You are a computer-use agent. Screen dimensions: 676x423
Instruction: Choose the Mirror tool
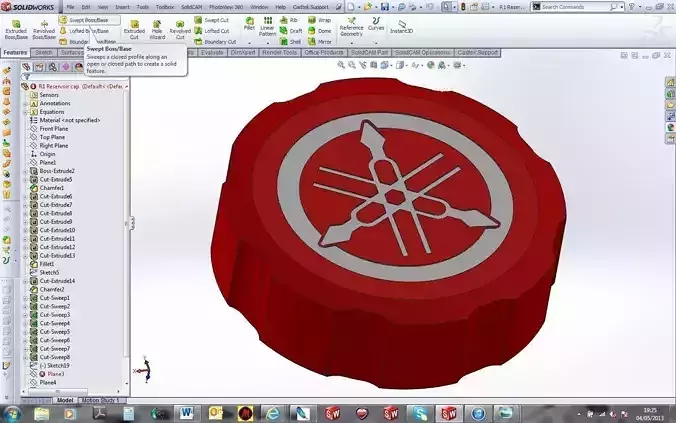[x=320, y=42]
